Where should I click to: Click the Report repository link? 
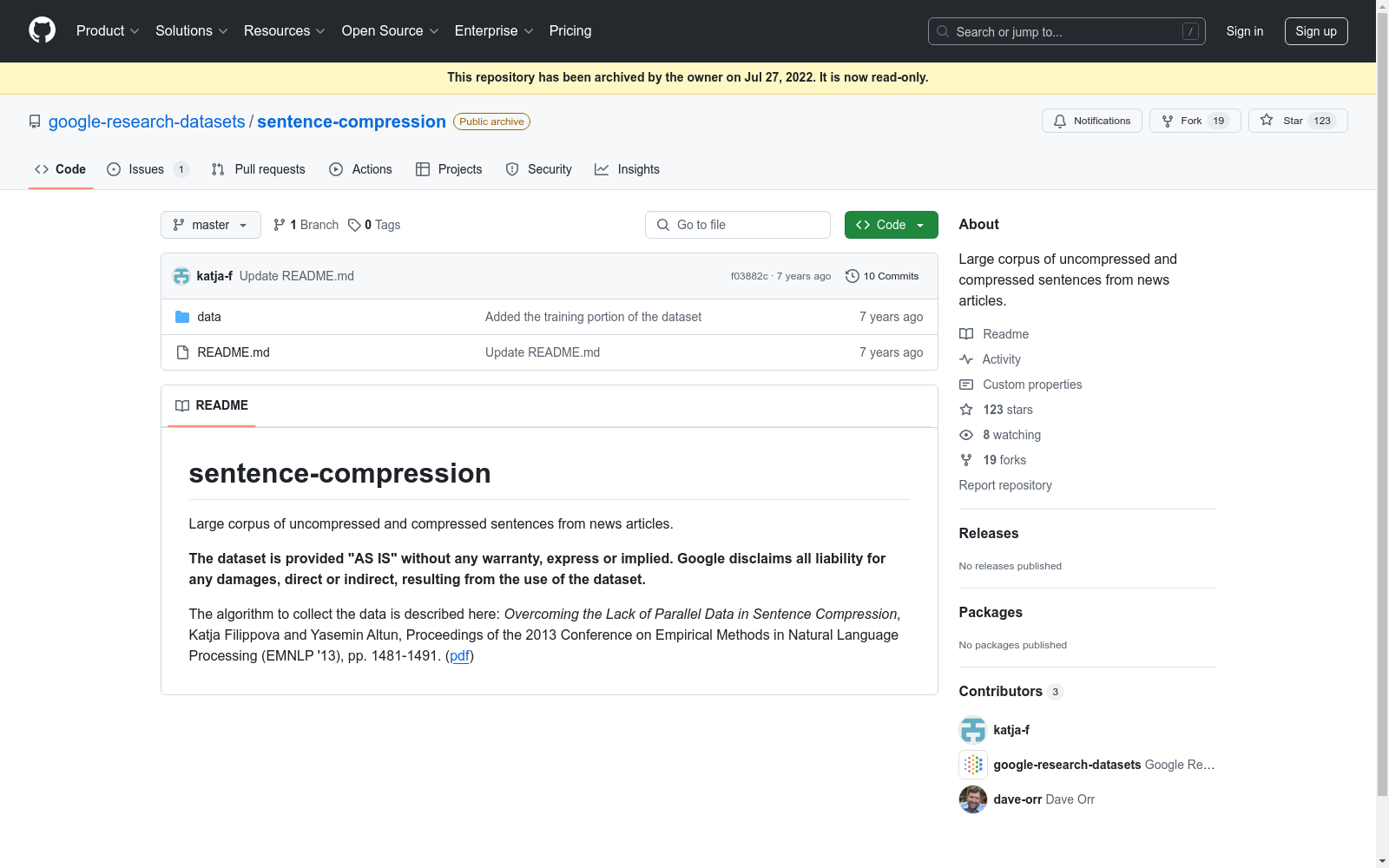(1005, 485)
